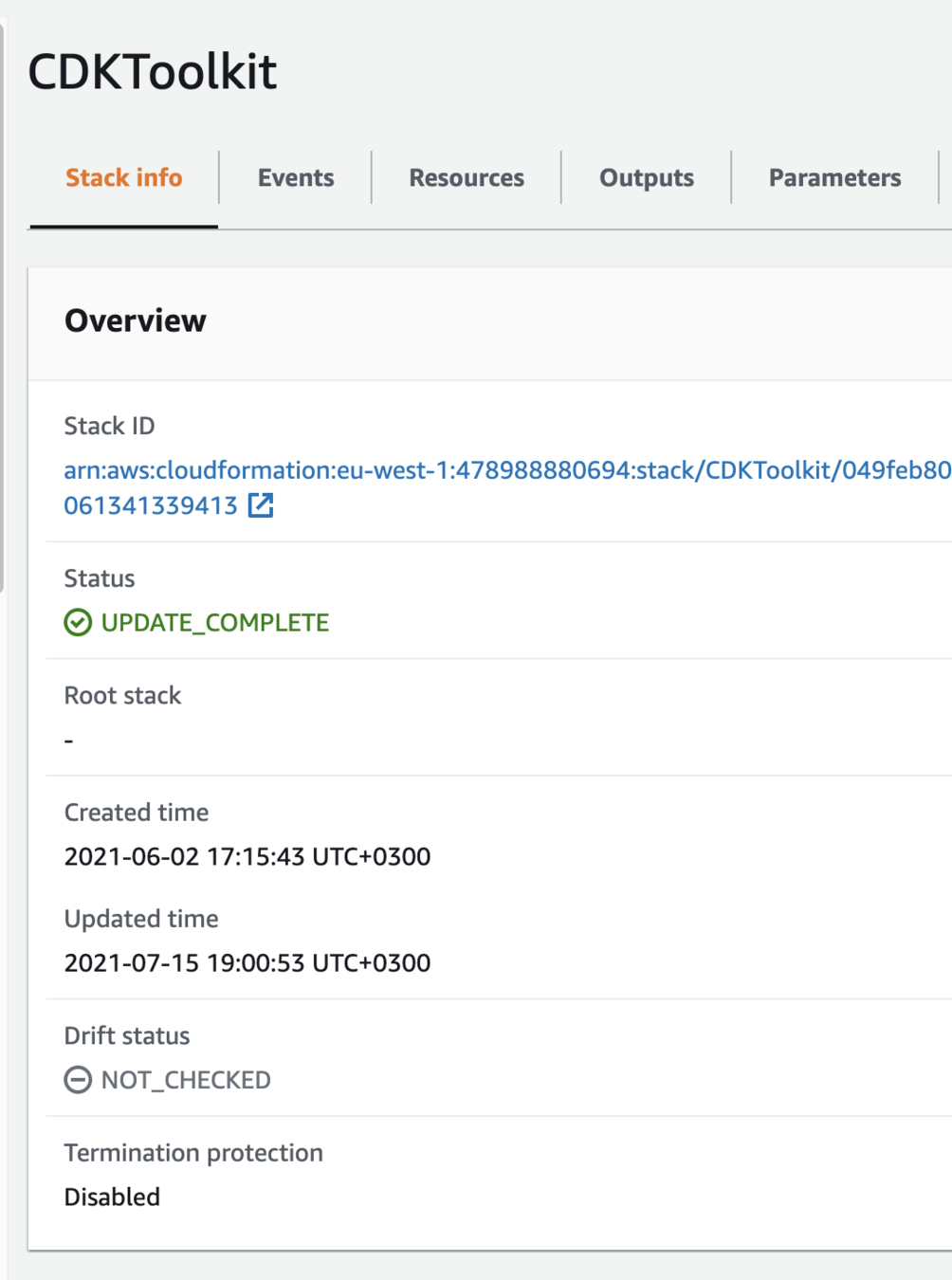
Task: Click the Root stack label
Action: pyautogui.click(x=122, y=696)
